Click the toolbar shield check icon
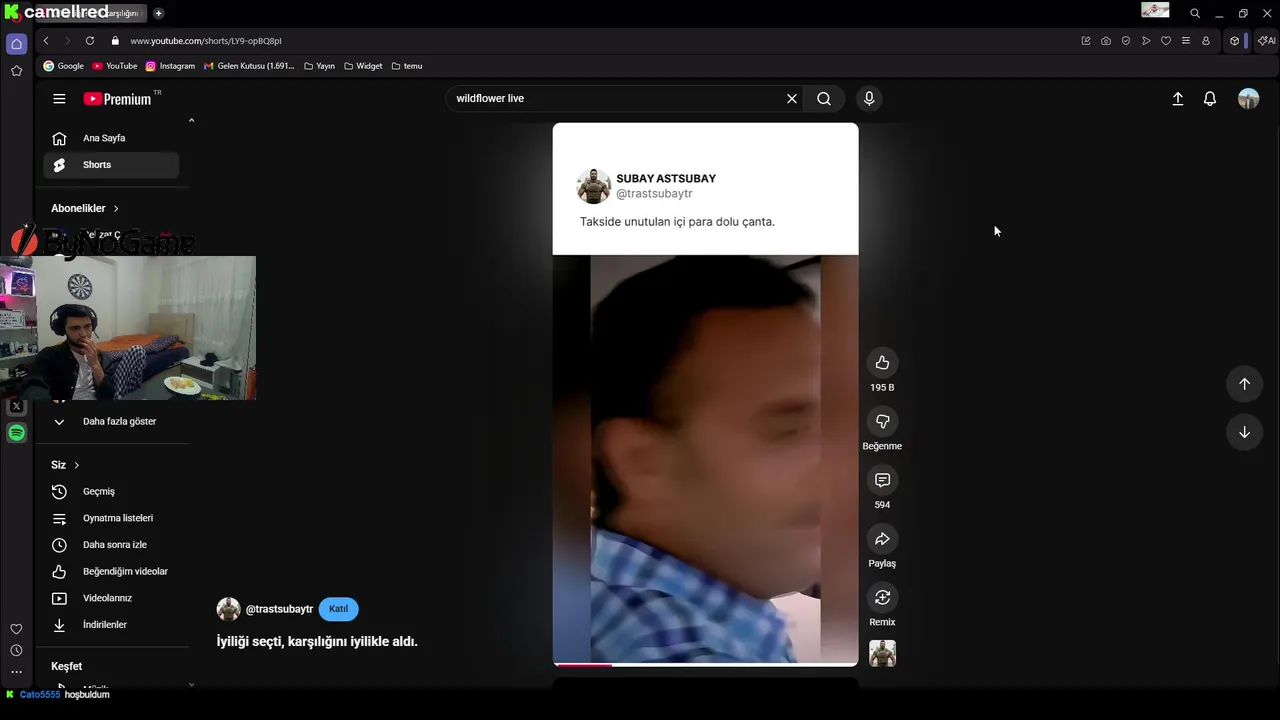This screenshot has width=1280, height=720. pyautogui.click(x=1126, y=41)
